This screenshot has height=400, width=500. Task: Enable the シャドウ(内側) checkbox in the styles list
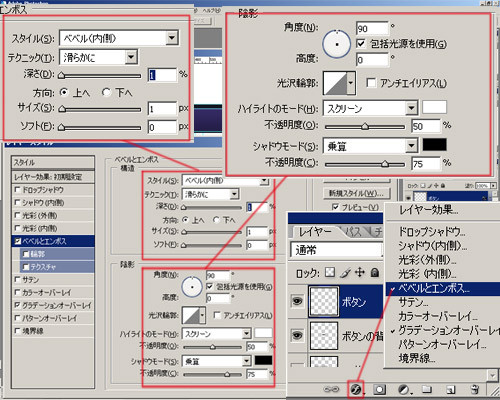[18, 202]
